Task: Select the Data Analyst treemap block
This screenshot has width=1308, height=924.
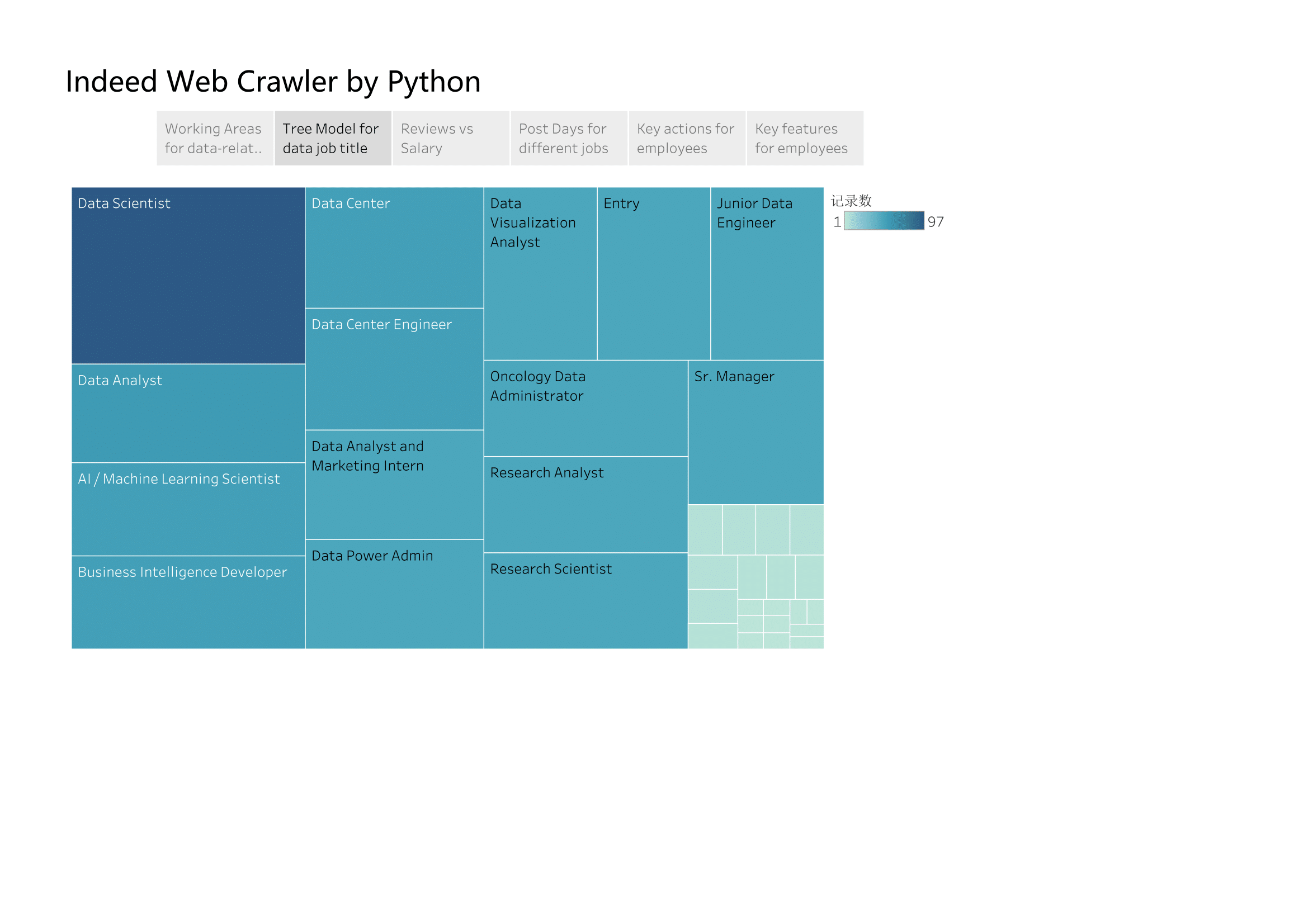Action: point(188,413)
